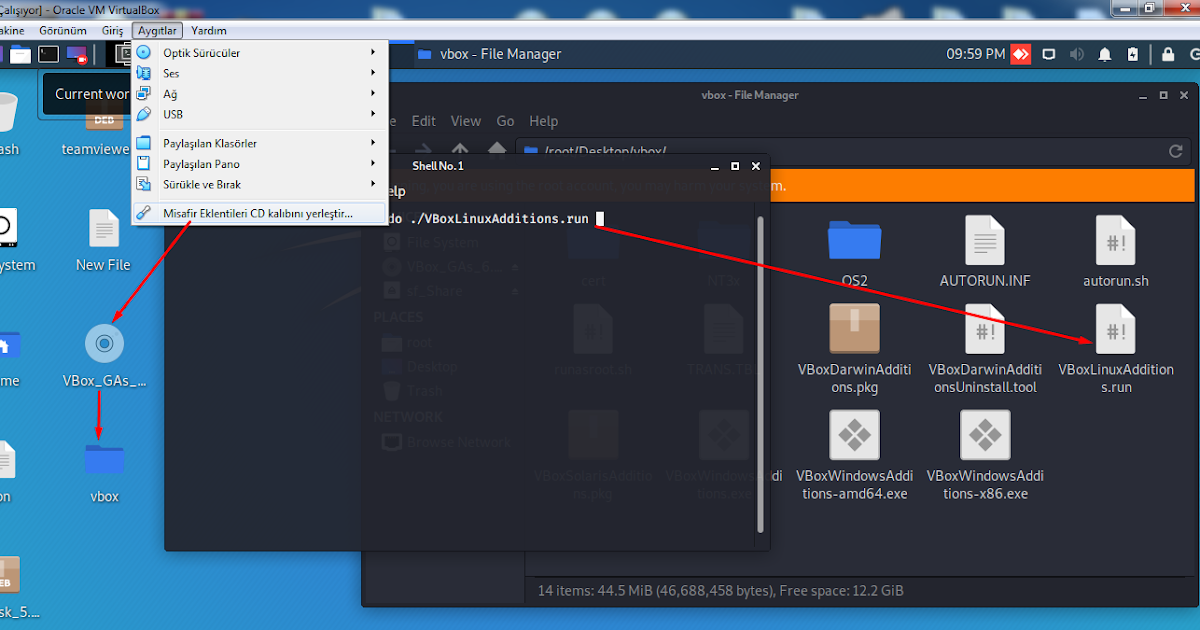The width and height of the screenshot is (1200, 630).
Task: Open the Help menu in File Manager
Action: 543,121
